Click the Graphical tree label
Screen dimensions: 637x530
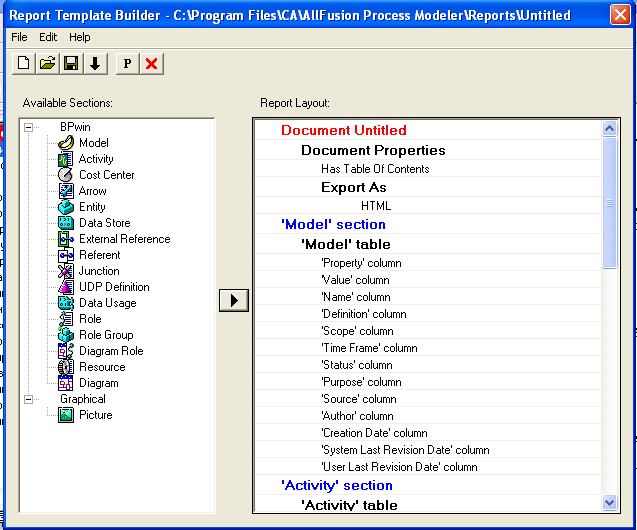point(83,399)
